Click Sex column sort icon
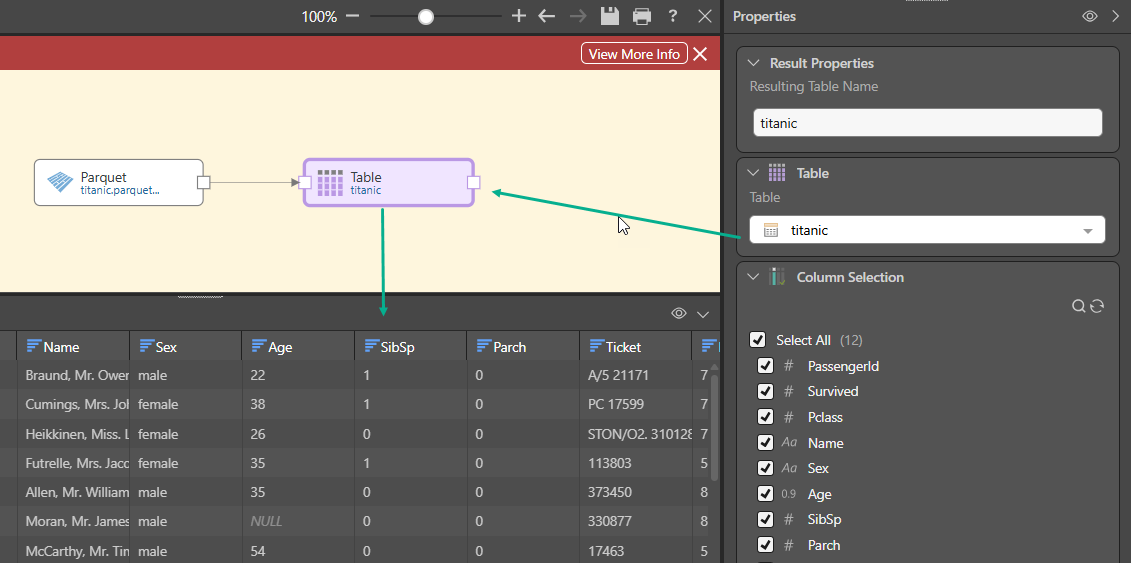1131x563 pixels. (x=146, y=346)
